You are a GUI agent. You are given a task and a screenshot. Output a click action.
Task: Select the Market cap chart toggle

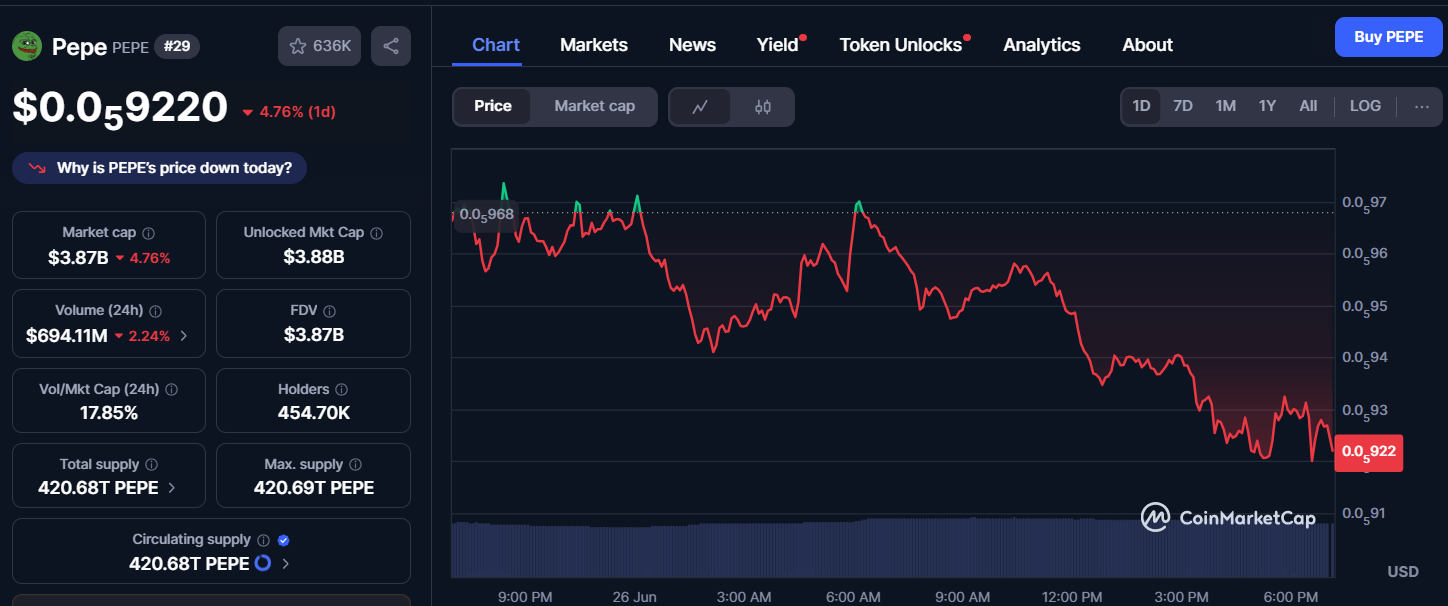(595, 107)
